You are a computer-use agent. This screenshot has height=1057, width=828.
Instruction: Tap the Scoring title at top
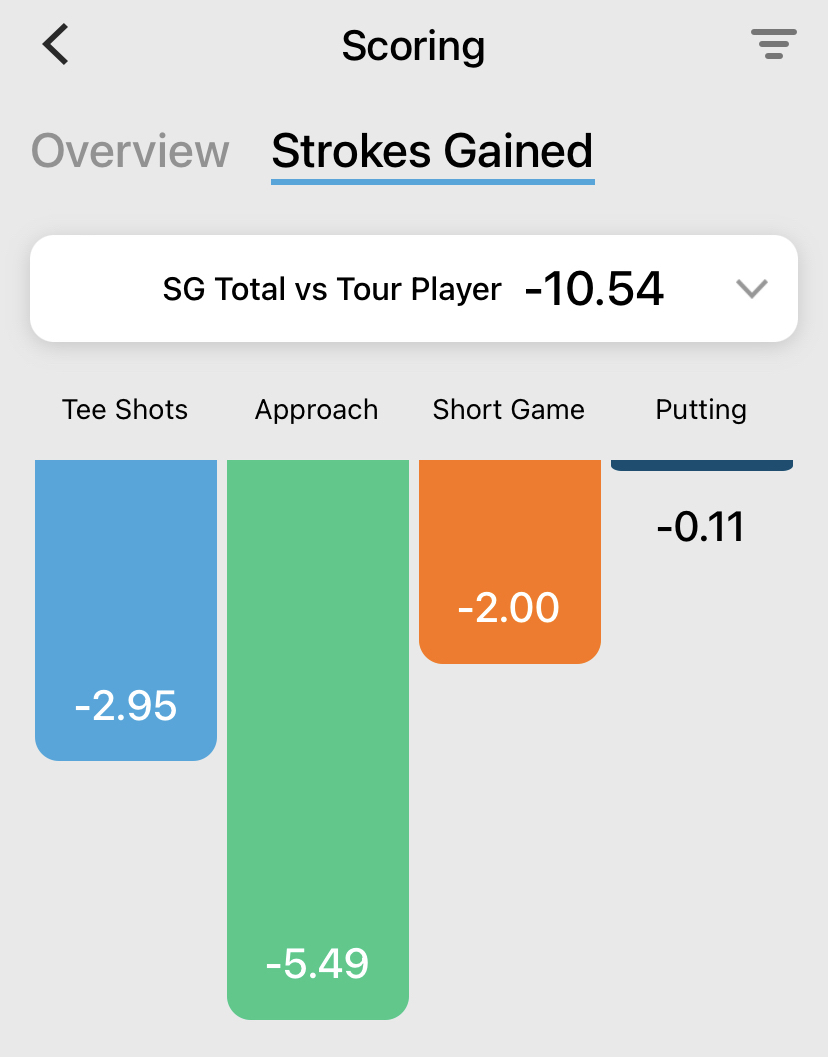pyautogui.click(x=414, y=44)
